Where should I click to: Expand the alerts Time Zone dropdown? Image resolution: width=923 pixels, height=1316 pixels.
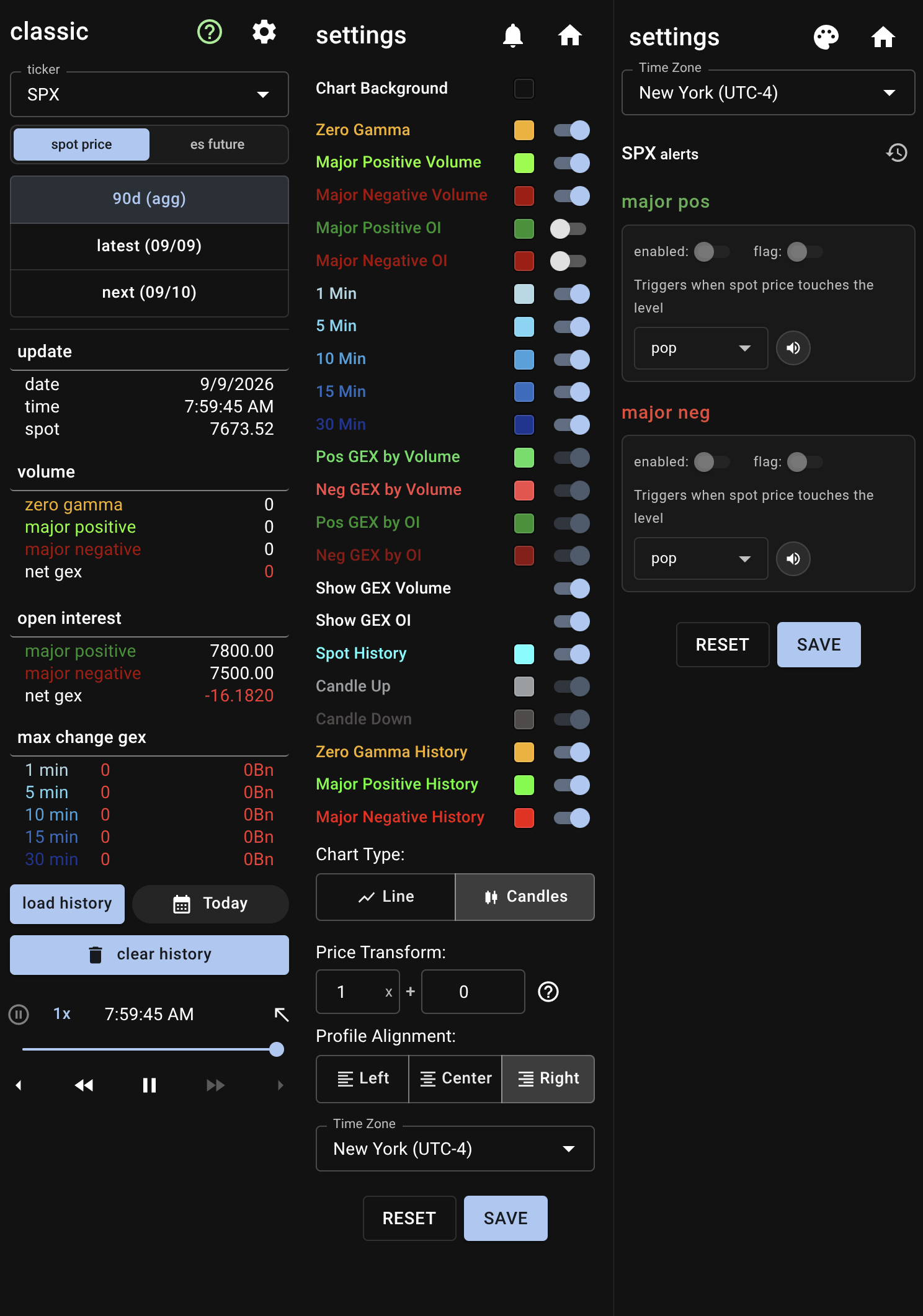pyautogui.click(x=768, y=92)
